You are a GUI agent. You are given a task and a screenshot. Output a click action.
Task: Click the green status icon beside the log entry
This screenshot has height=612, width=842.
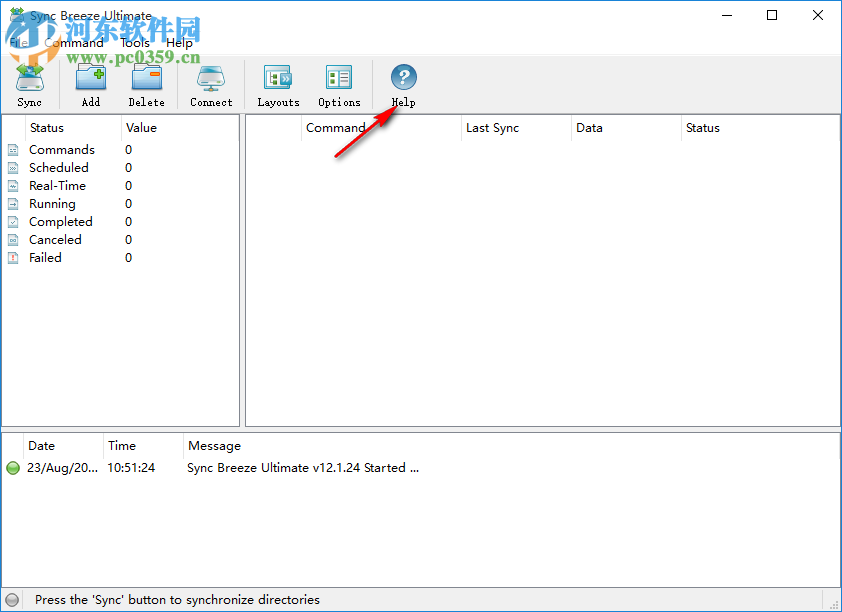12,467
